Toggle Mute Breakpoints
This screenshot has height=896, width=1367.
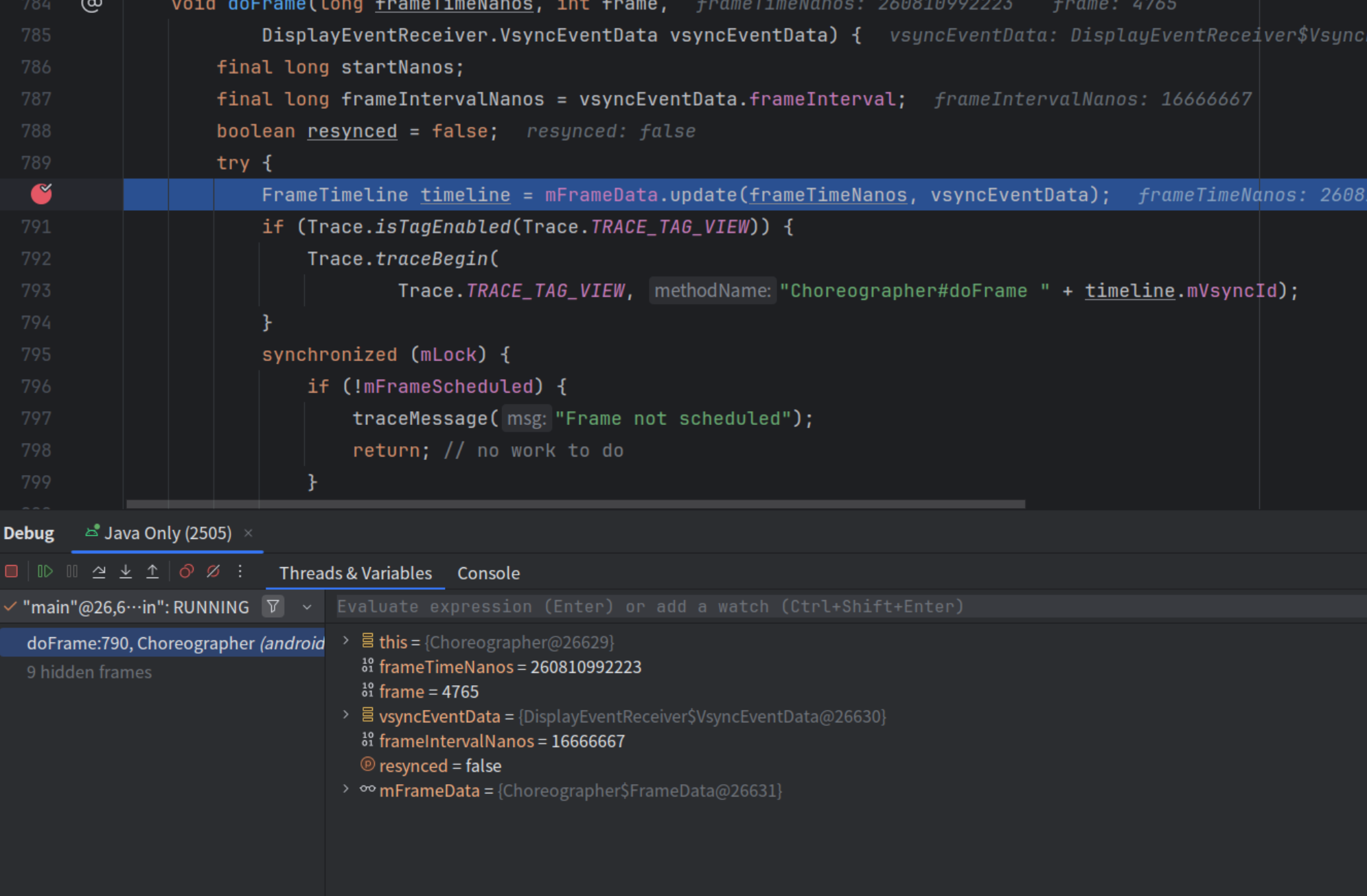214,571
